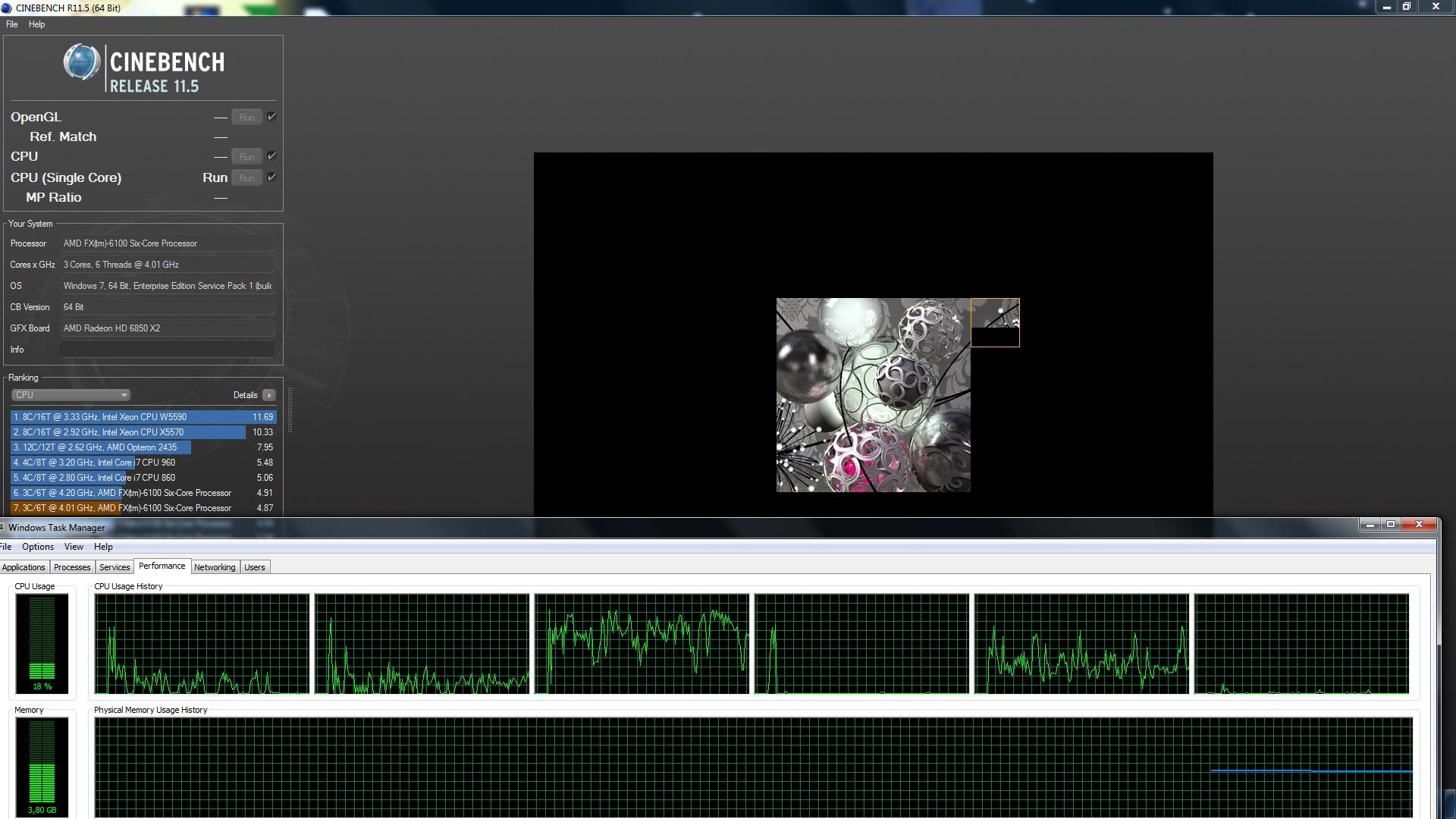The image size is (1456, 819).
Task: Click the Task Manager title bar icon
Action: tap(2, 527)
